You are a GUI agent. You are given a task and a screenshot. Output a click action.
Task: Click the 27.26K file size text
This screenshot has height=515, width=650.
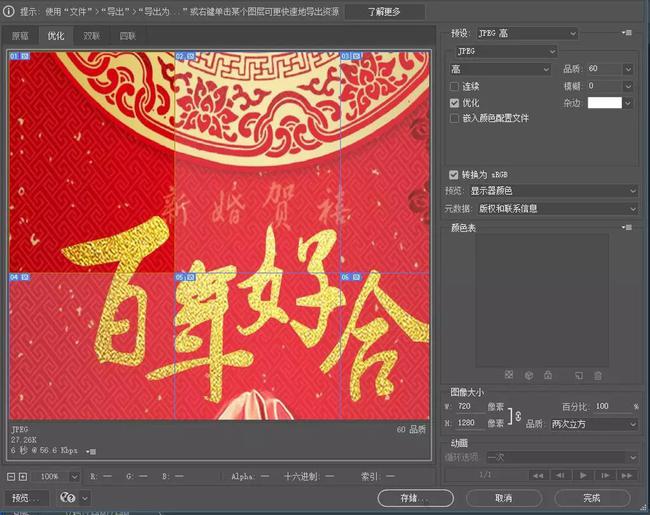[24, 440]
